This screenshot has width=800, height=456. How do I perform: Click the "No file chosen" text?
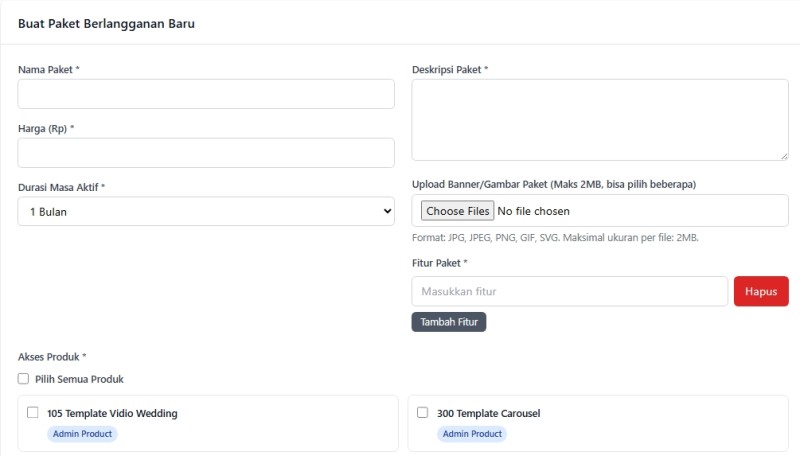click(x=534, y=211)
